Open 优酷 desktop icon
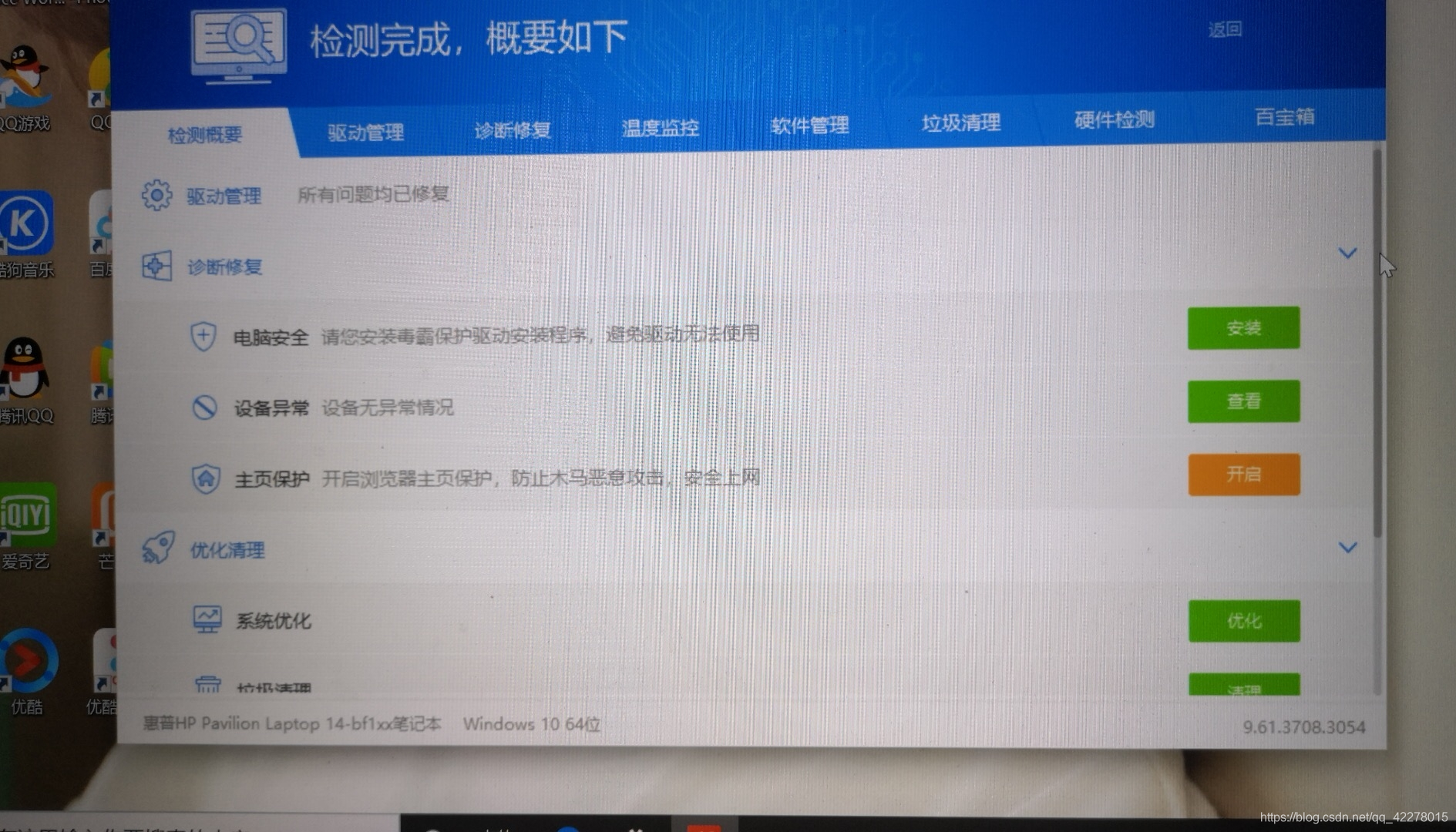The width and height of the screenshot is (1456, 832). [x=28, y=672]
